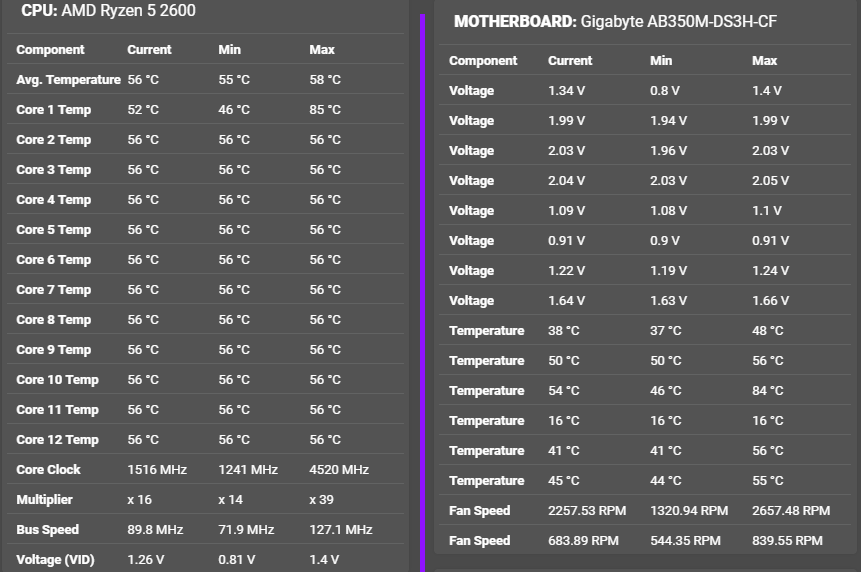Click the 'x 14' minimum multiplier value
The height and width of the screenshot is (572, 861).
coord(230,500)
